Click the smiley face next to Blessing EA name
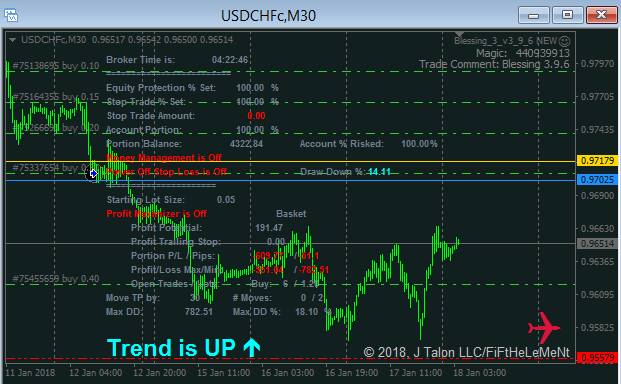The image size is (621, 384). pos(564,41)
